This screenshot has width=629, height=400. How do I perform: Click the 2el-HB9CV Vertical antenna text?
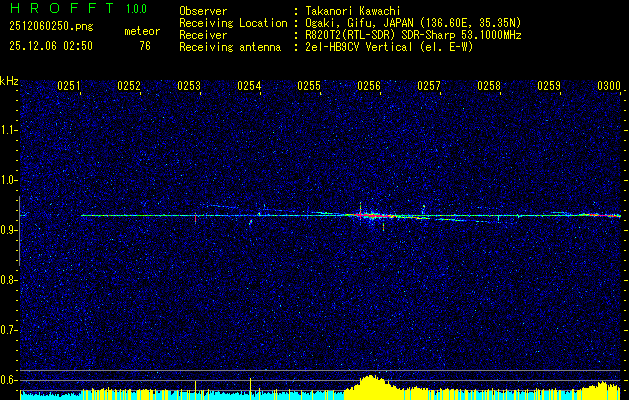point(389,47)
